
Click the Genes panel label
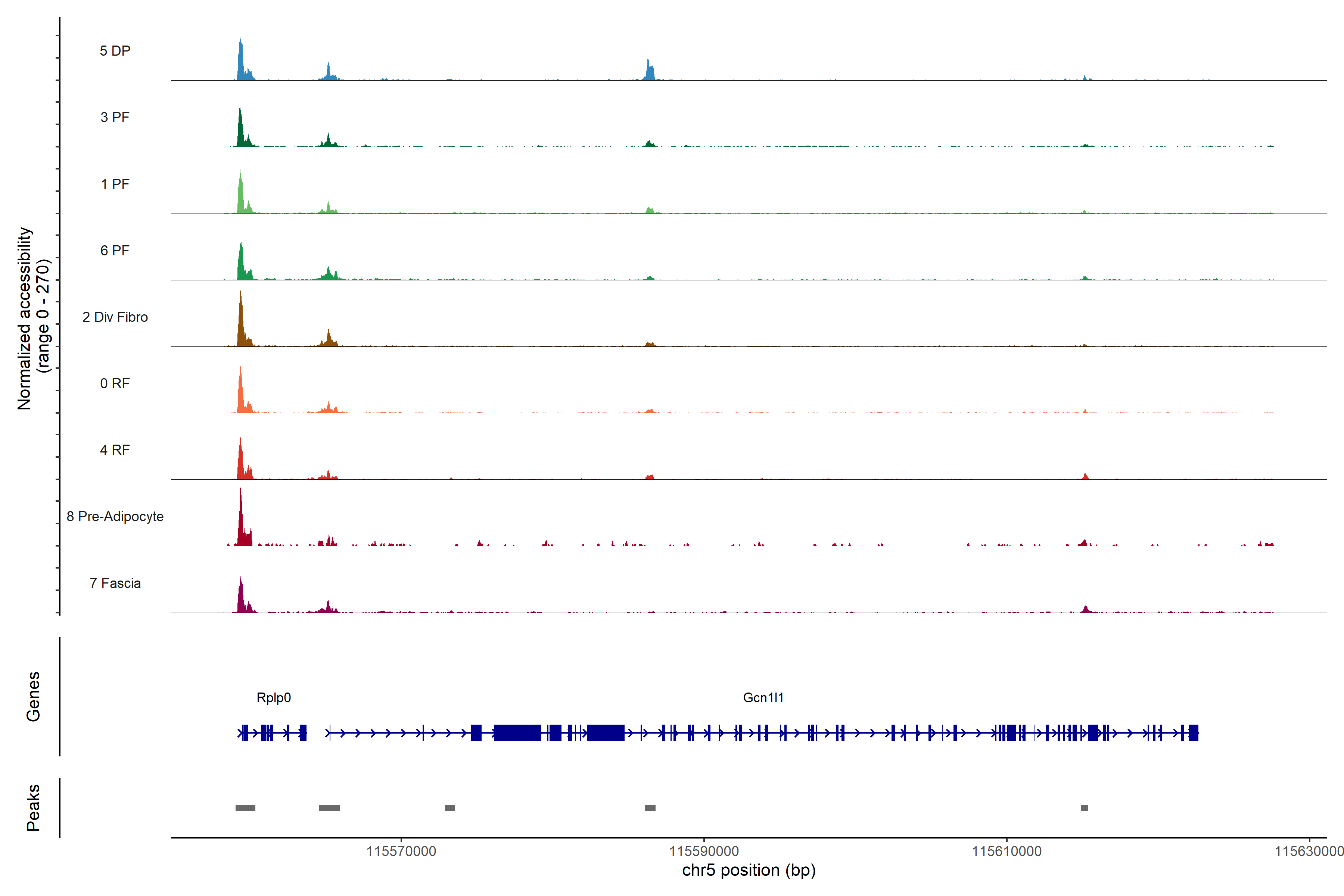pos(33,697)
